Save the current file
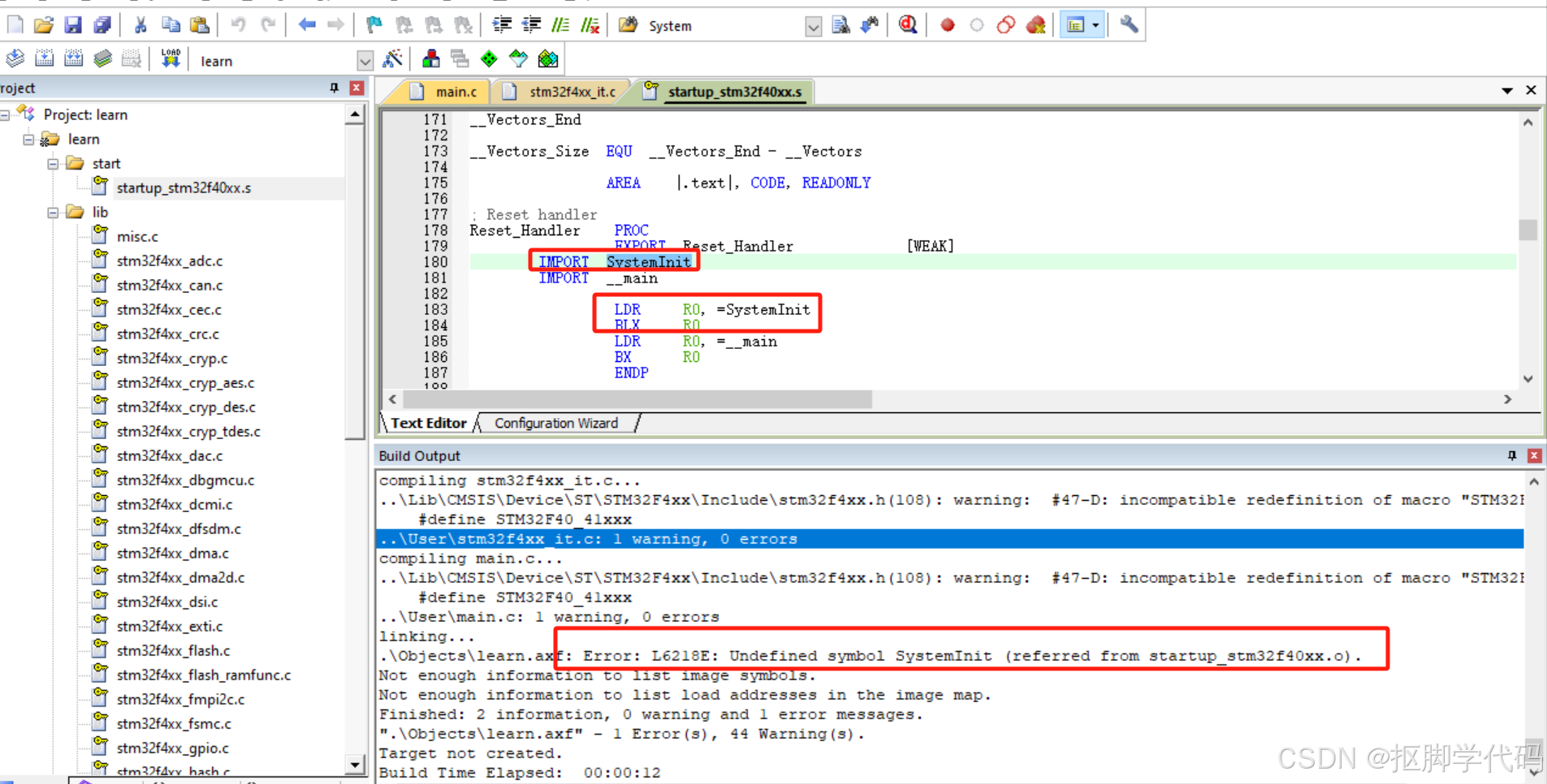 coord(73,25)
